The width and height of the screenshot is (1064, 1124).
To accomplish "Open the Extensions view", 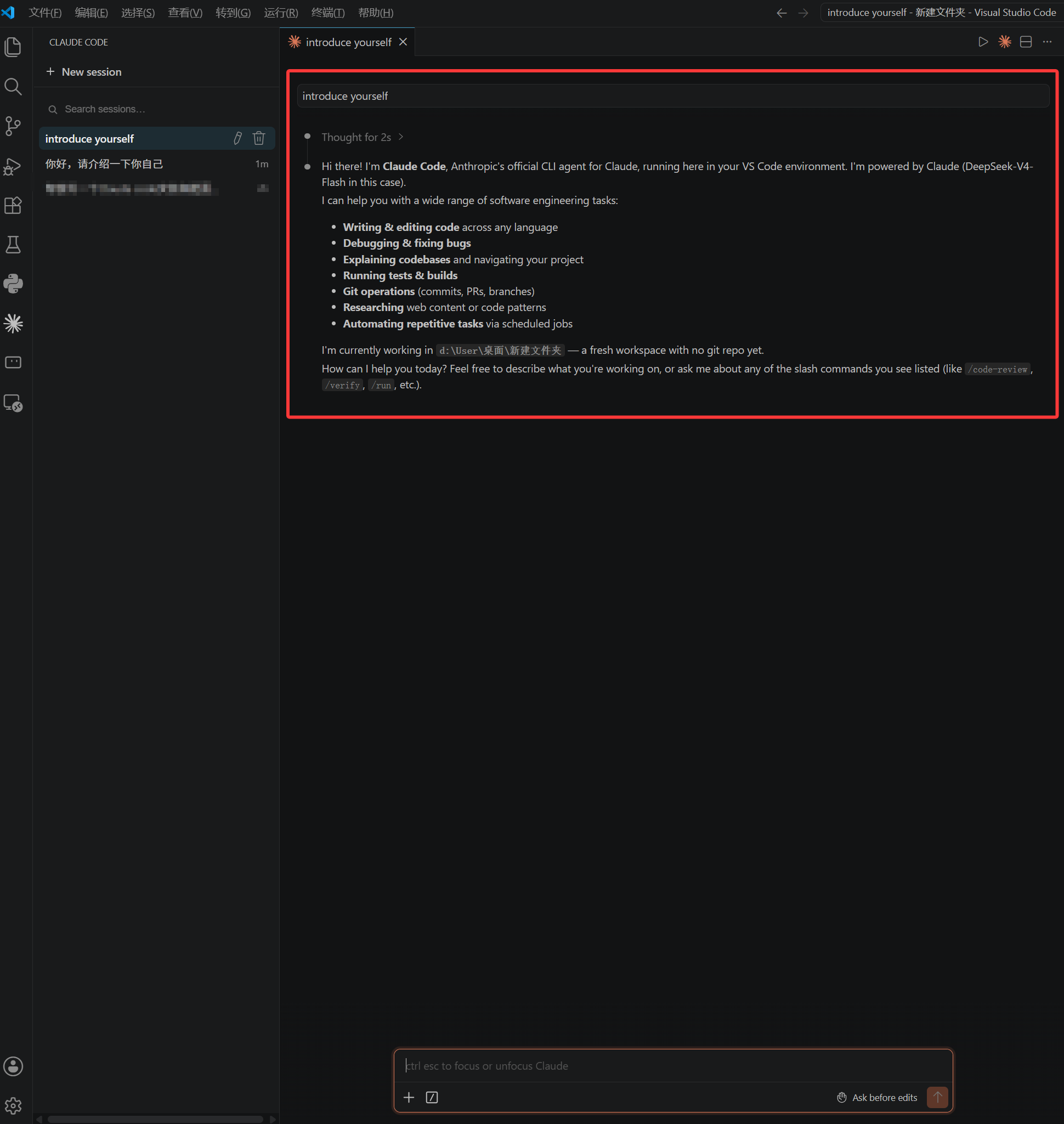I will click(x=13, y=205).
